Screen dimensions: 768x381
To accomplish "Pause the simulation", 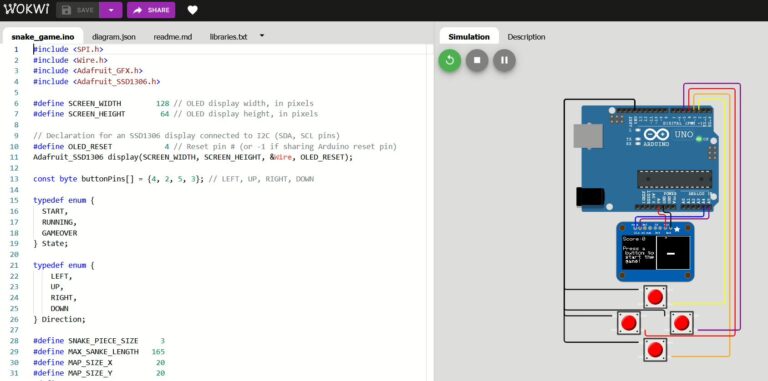I will click(504, 60).
